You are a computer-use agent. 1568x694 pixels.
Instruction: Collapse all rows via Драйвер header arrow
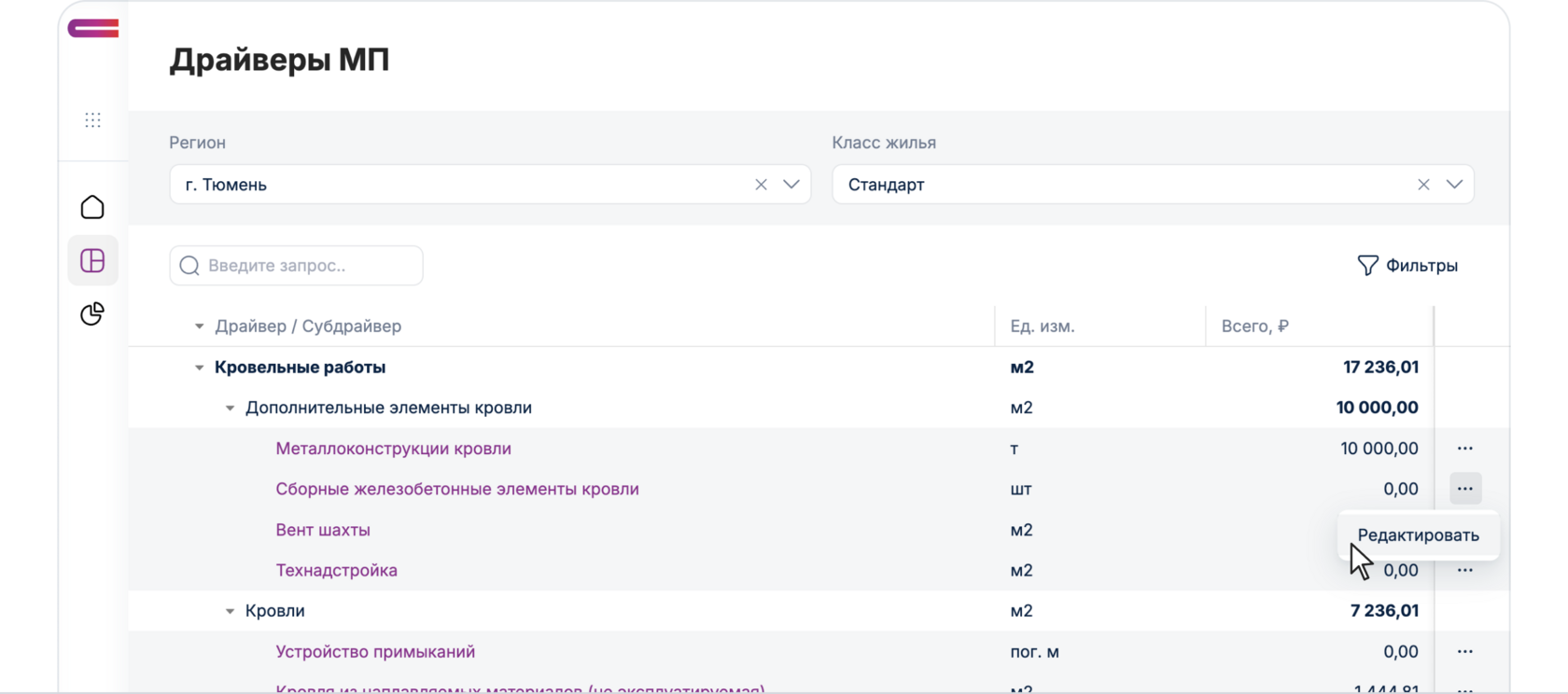[x=199, y=326]
